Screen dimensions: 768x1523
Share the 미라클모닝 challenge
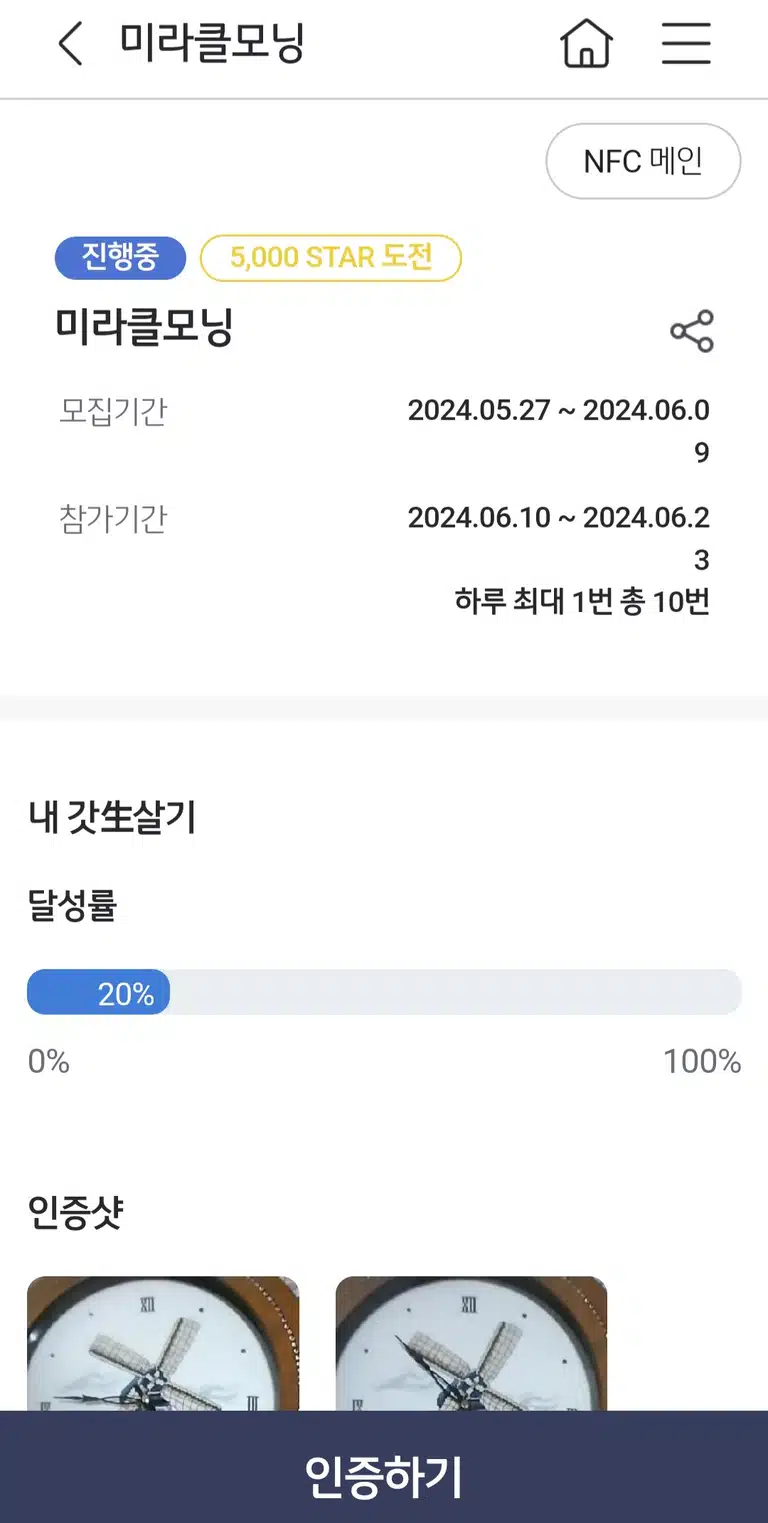click(x=692, y=331)
